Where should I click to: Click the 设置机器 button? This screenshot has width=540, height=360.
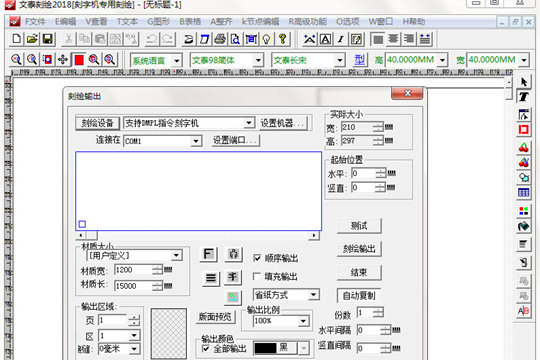(284, 123)
